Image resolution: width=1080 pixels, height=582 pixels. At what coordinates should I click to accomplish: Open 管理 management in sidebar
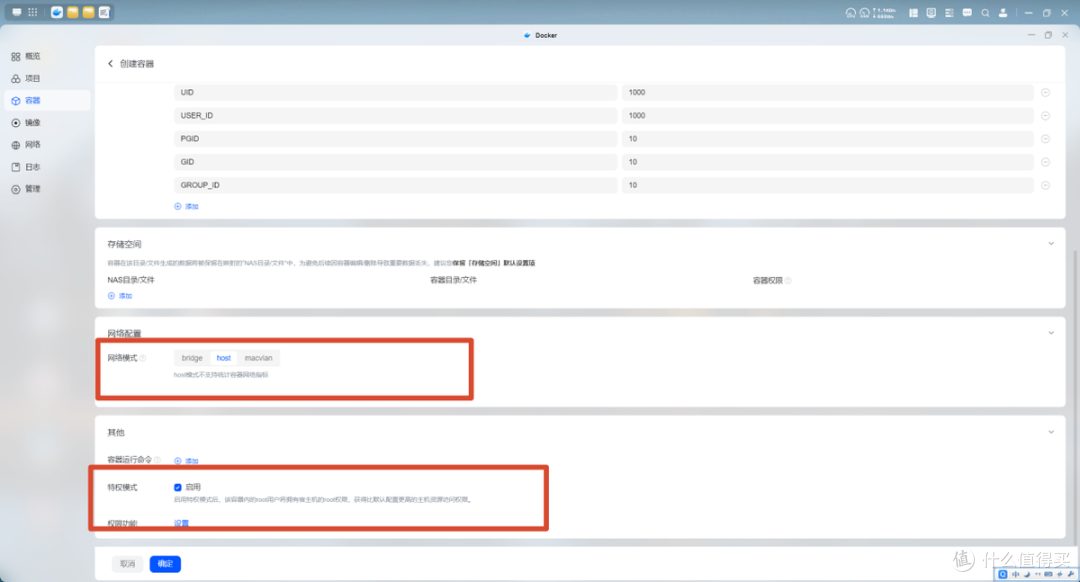tap(26, 189)
